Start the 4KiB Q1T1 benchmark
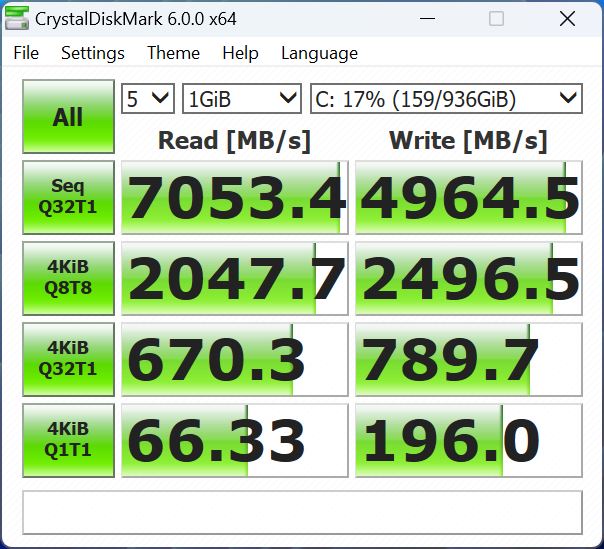The image size is (604, 549). [x=68, y=440]
